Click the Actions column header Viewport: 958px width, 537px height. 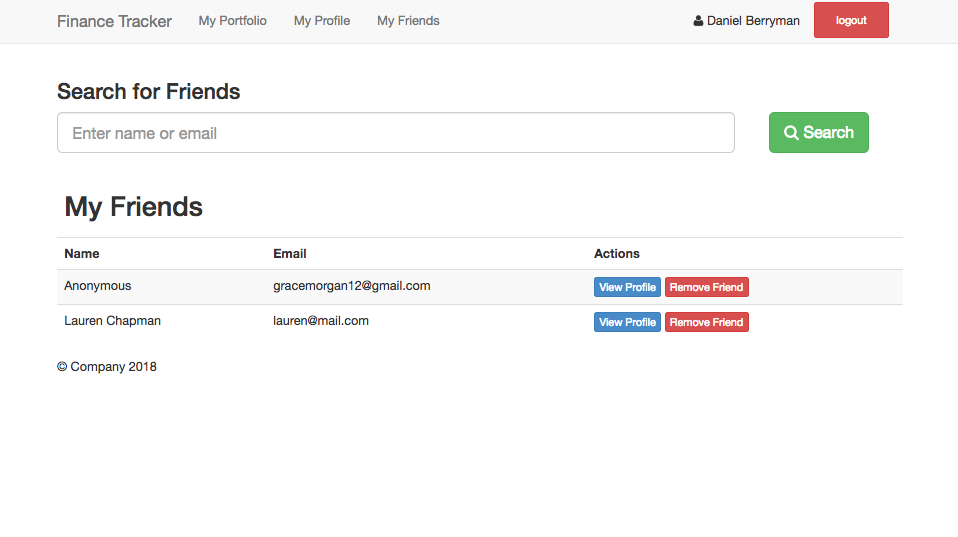[x=616, y=254]
